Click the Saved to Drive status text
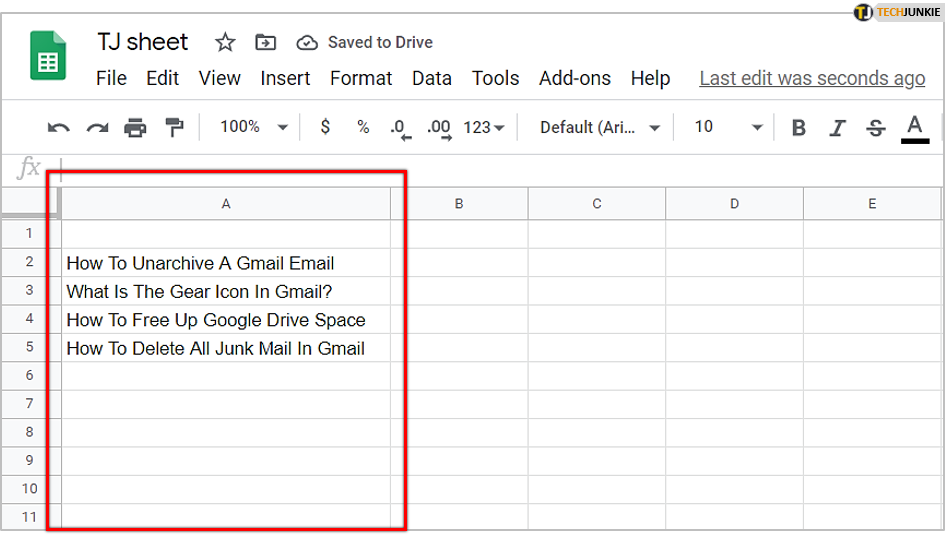 380,42
